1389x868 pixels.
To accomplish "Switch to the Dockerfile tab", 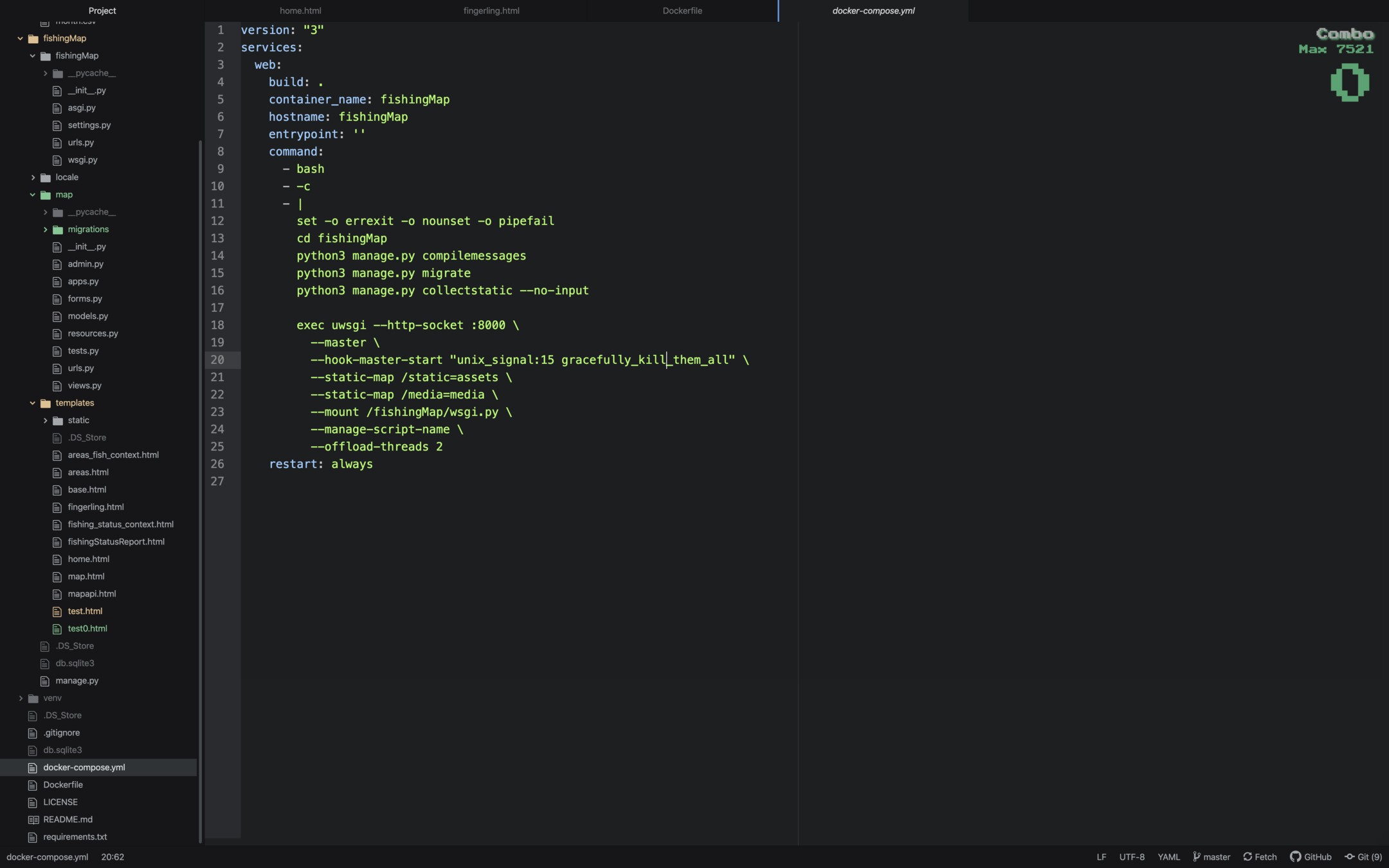I will pos(682,11).
